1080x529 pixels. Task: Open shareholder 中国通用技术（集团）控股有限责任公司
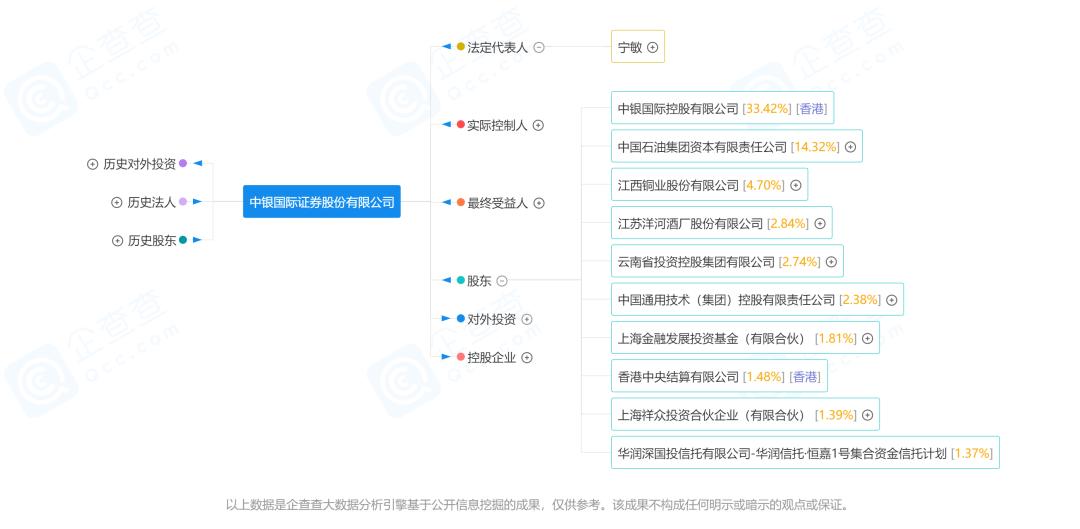tap(758, 300)
